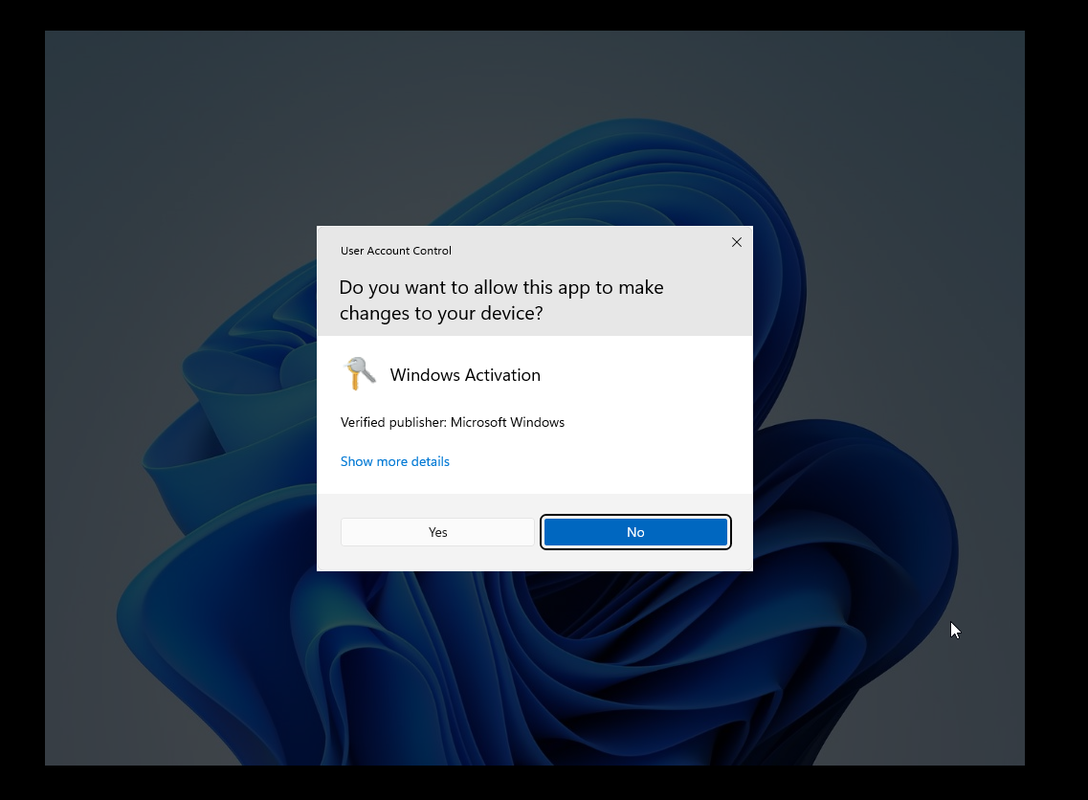The height and width of the screenshot is (800, 1088).
Task: Click the Windows Activation keys icon
Action: [359, 373]
